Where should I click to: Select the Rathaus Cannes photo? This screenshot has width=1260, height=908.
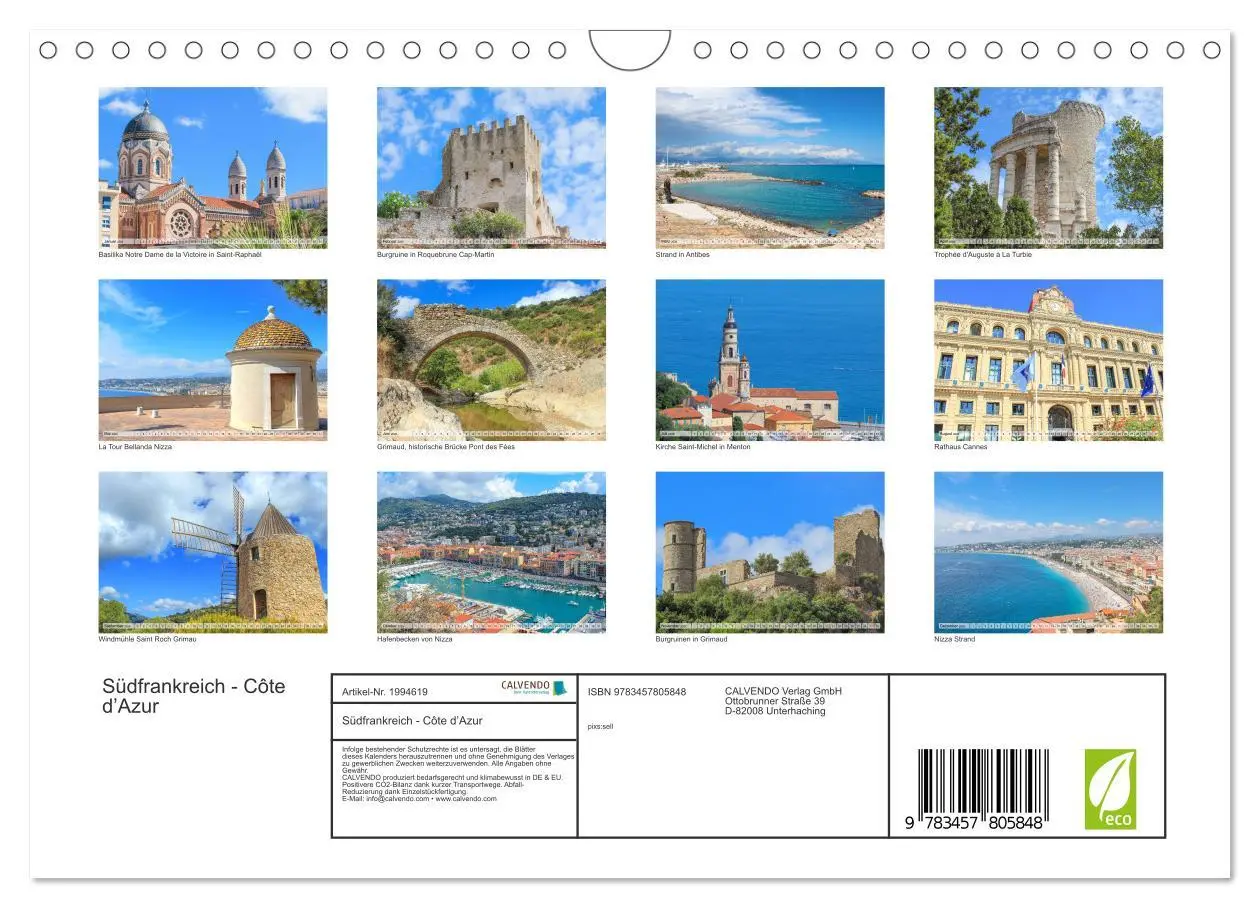pos(1048,360)
